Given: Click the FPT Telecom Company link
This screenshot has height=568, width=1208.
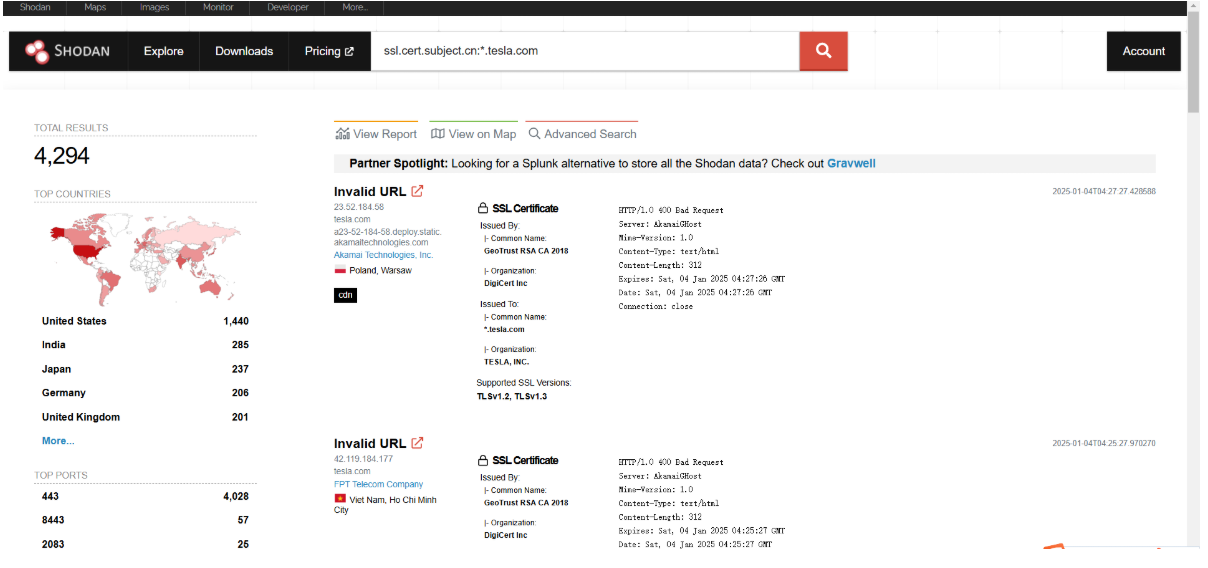Looking at the screenshot, I should (x=378, y=484).
